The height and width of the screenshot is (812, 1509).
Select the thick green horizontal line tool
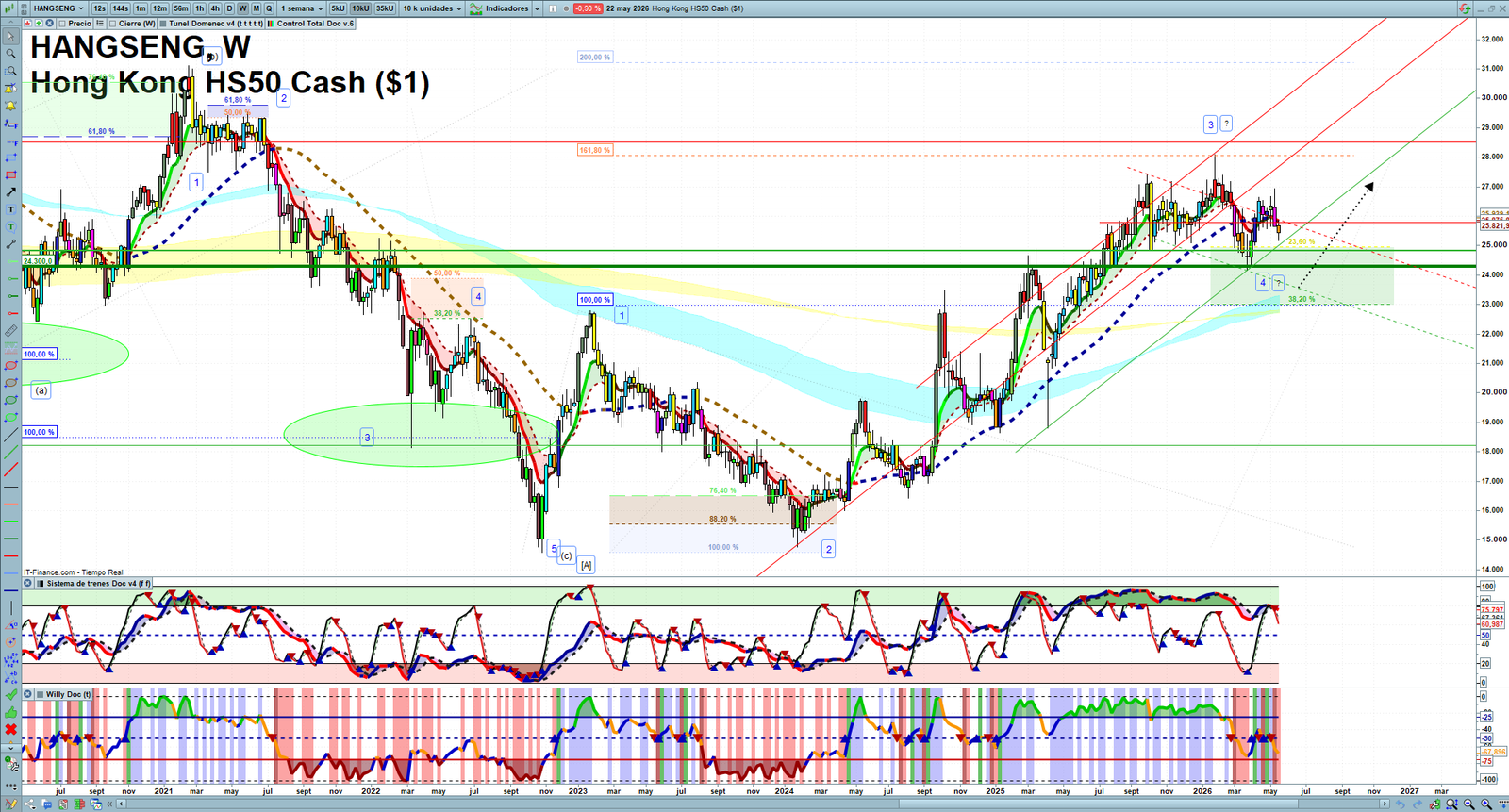tap(11, 539)
